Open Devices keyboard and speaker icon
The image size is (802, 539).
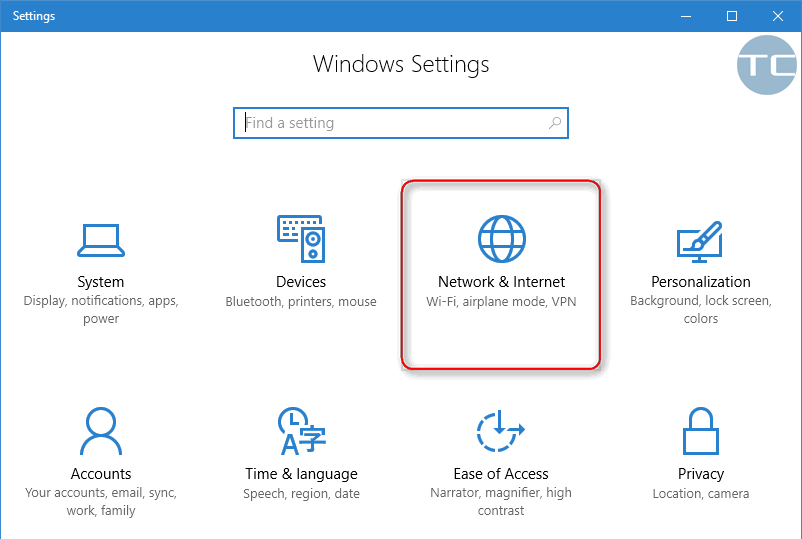pyautogui.click(x=301, y=239)
